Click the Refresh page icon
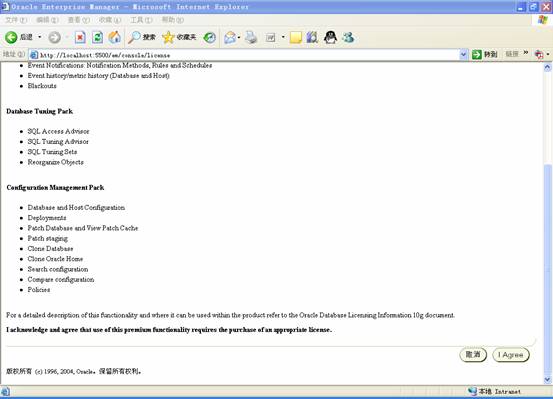Image resolution: width=553 pixels, height=399 pixels. (97, 37)
